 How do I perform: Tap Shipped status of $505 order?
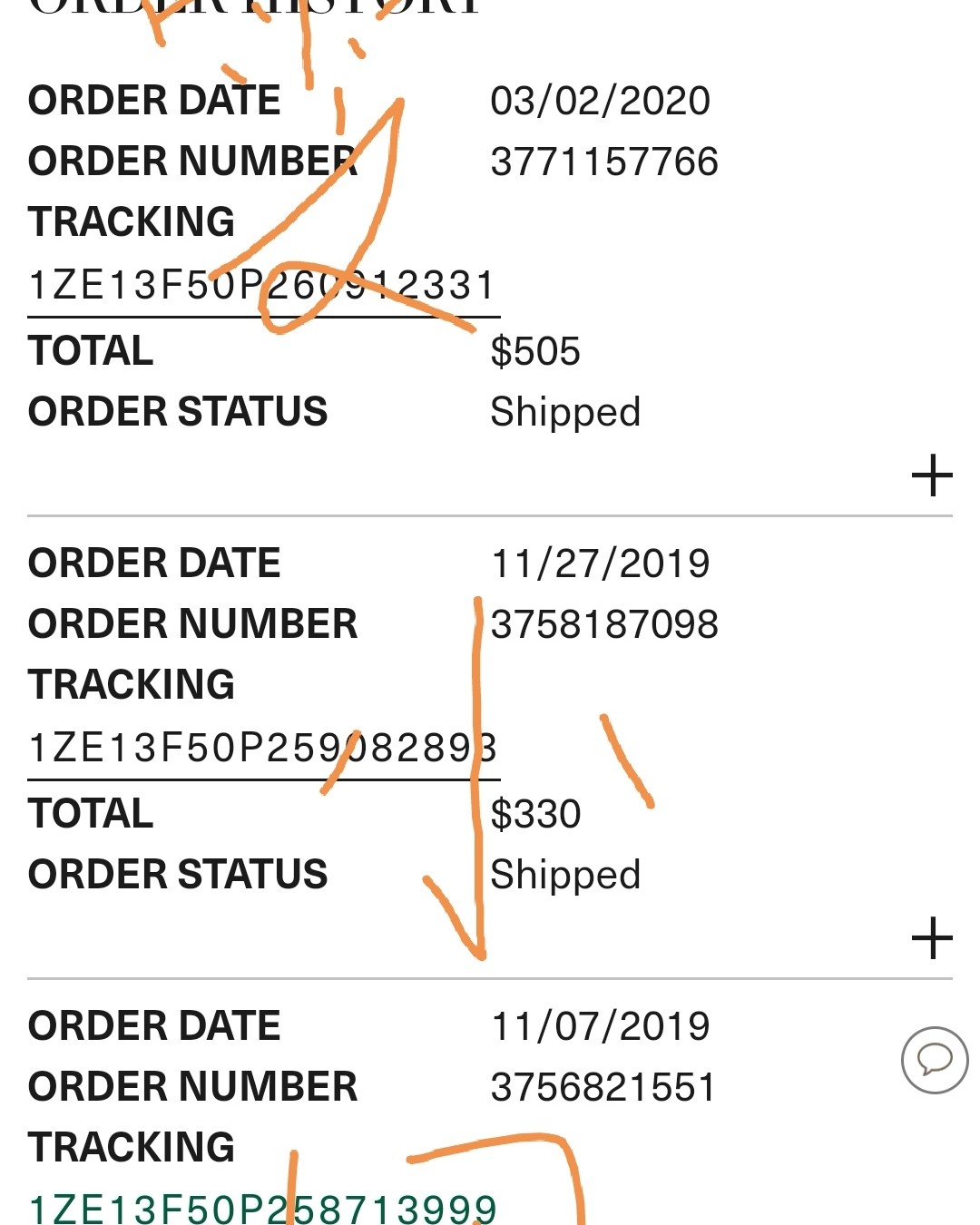pyautogui.click(x=565, y=413)
